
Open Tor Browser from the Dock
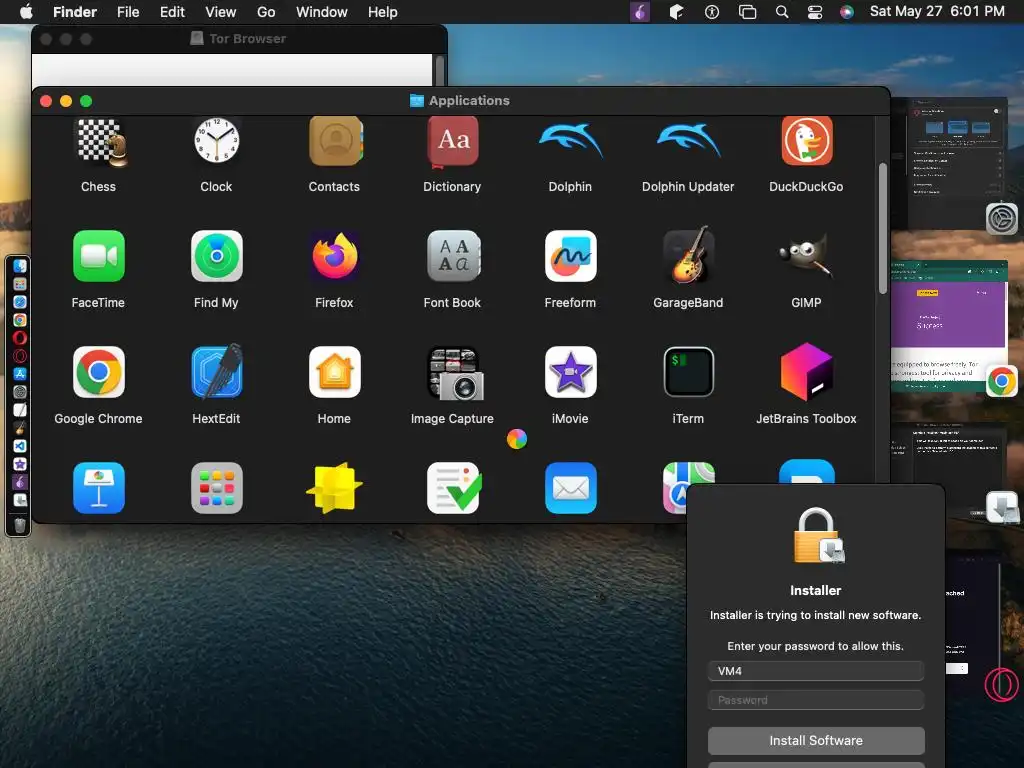click(20, 482)
